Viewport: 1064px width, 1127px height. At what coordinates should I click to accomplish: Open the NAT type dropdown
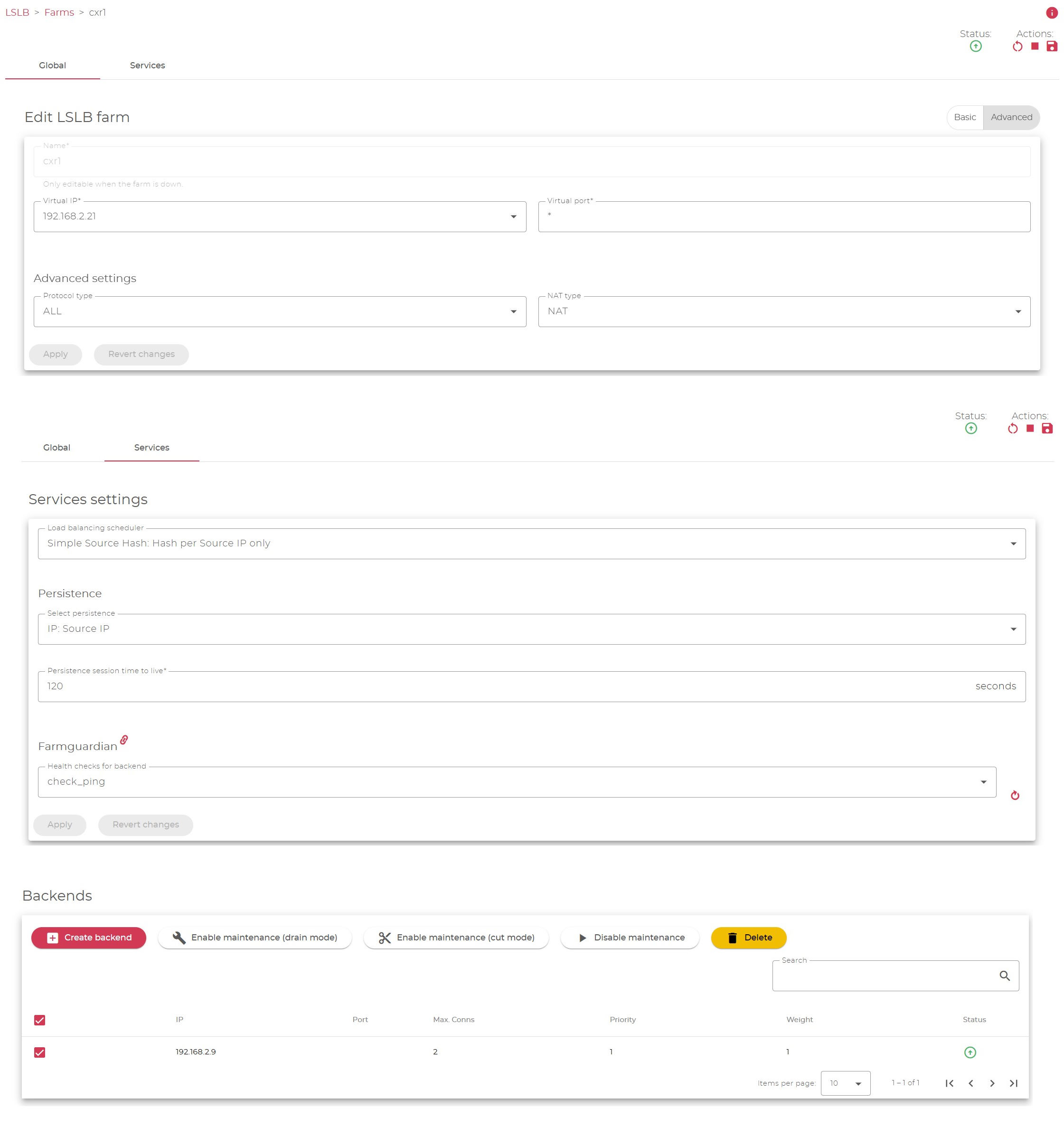[x=784, y=311]
